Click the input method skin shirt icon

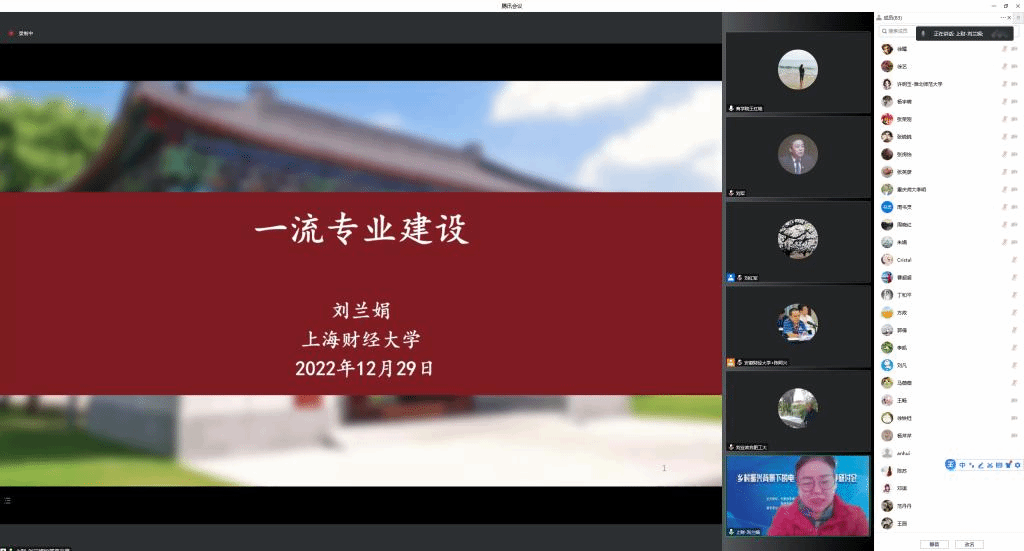point(1009,465)
